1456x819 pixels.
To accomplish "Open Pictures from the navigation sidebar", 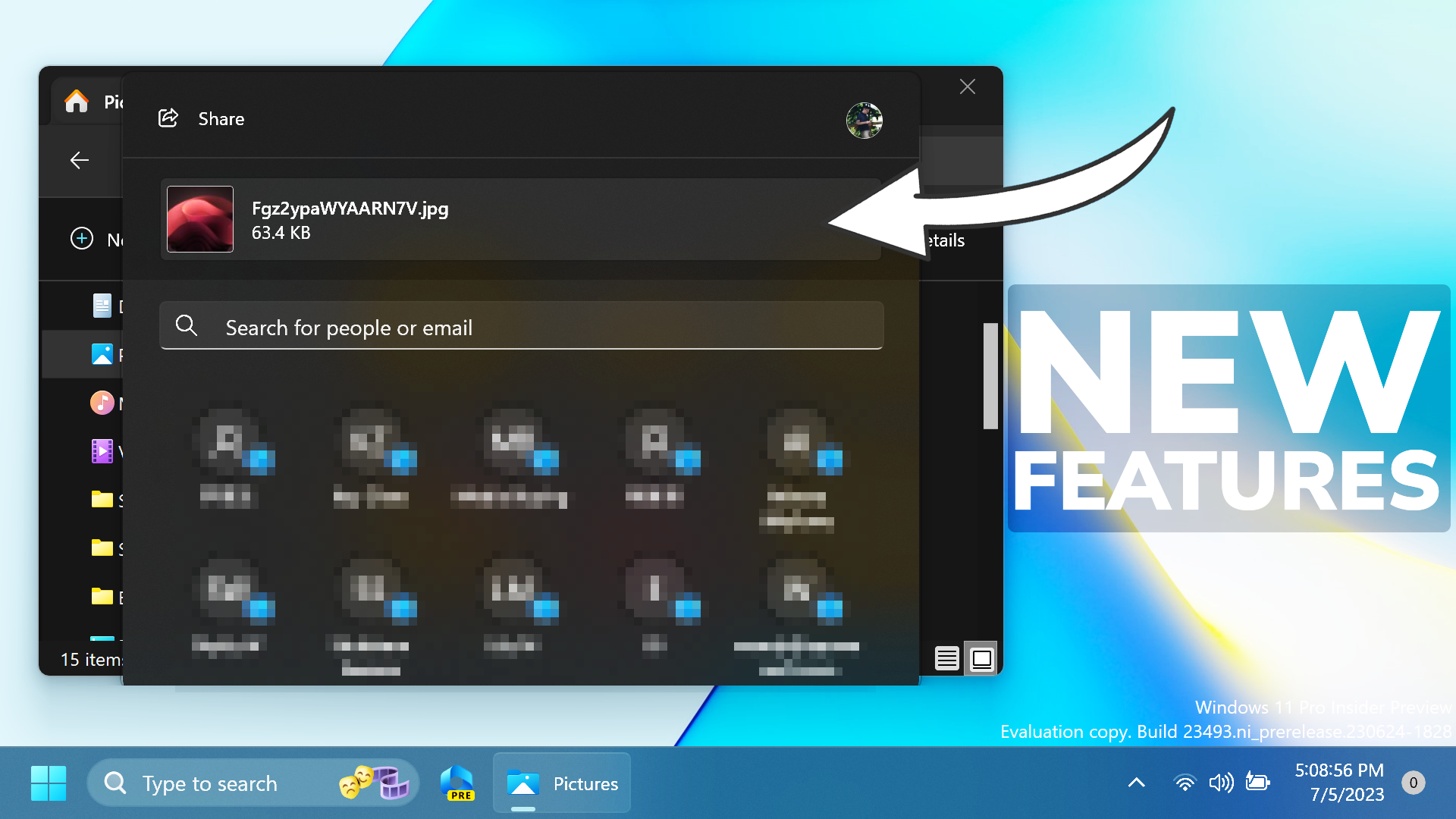I will click(x=103, y=354).
